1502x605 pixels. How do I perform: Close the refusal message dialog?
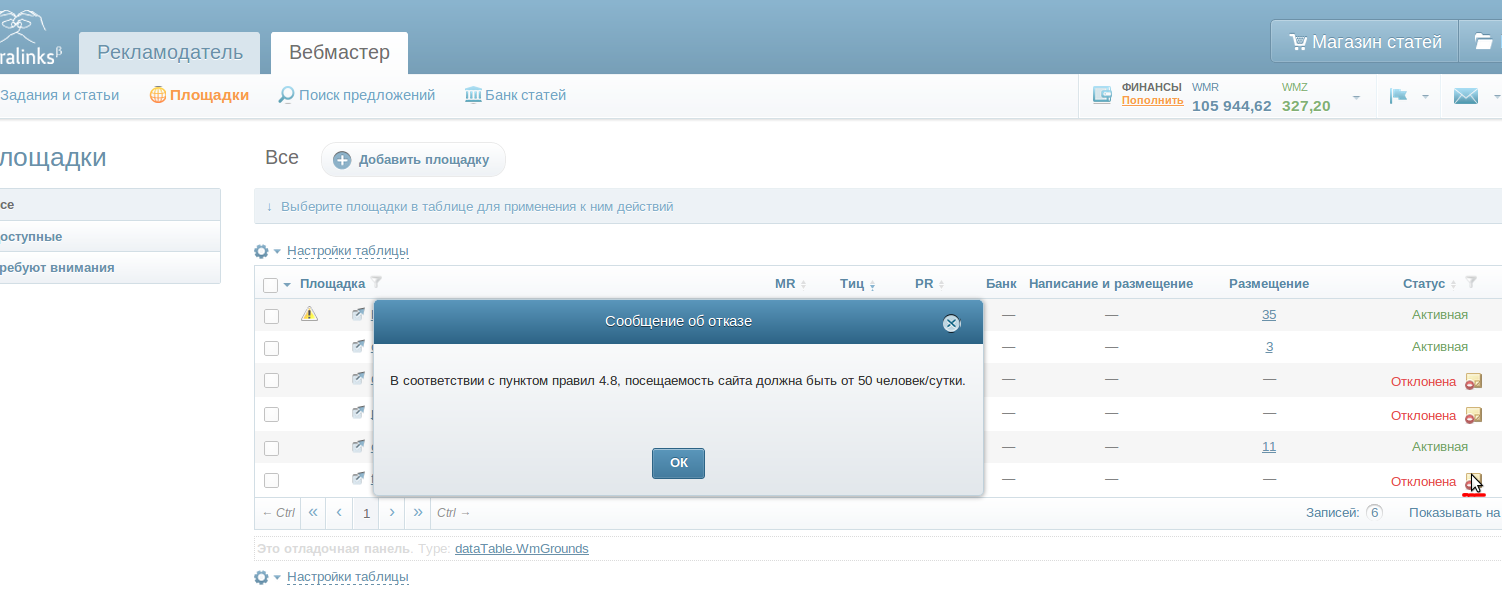pyautogui.click(x=951, y=323)
